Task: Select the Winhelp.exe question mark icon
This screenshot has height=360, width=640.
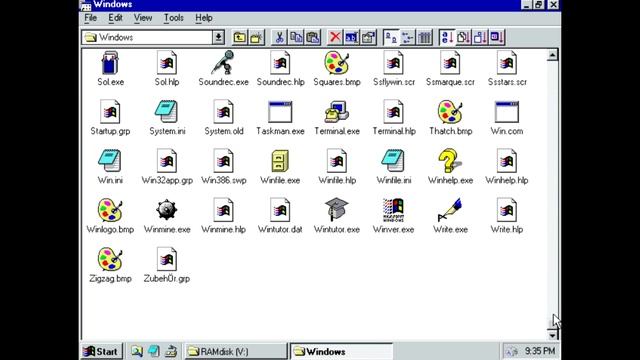Action: point(449,160)
